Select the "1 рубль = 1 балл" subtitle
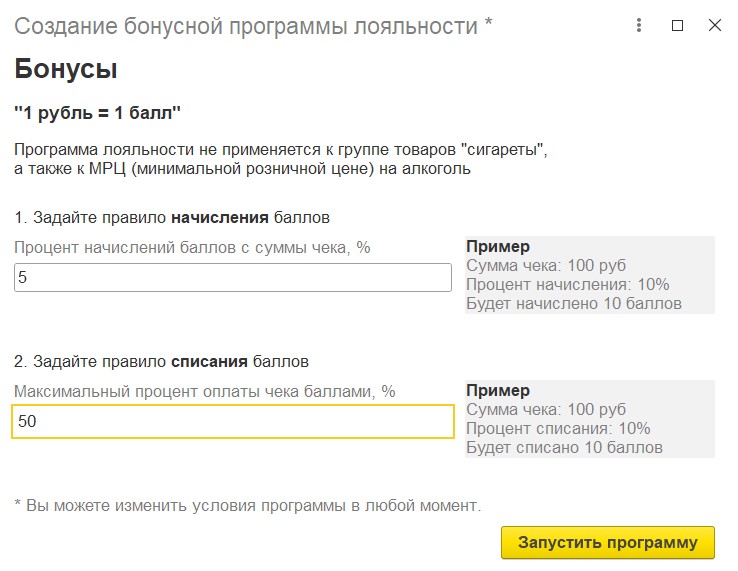Viewport: 738px width, 571px height. [97, 113]
